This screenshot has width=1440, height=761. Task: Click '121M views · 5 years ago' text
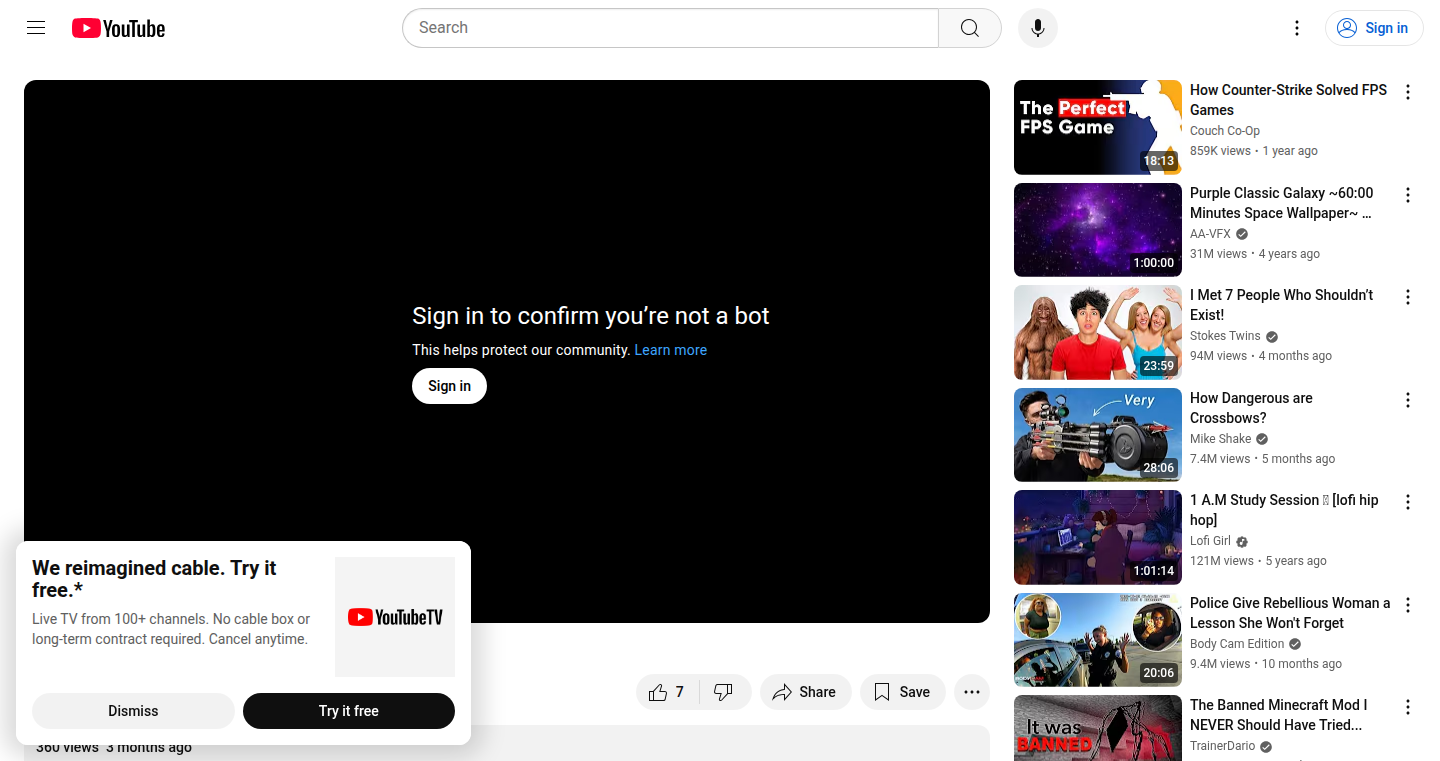tap(1259, 561)
